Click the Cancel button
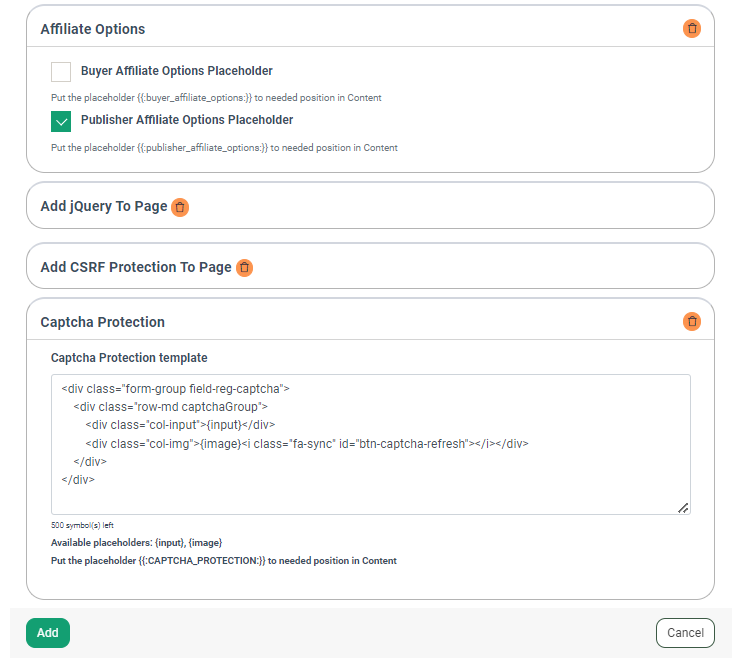The image size is (744, 668). [685, 633]
